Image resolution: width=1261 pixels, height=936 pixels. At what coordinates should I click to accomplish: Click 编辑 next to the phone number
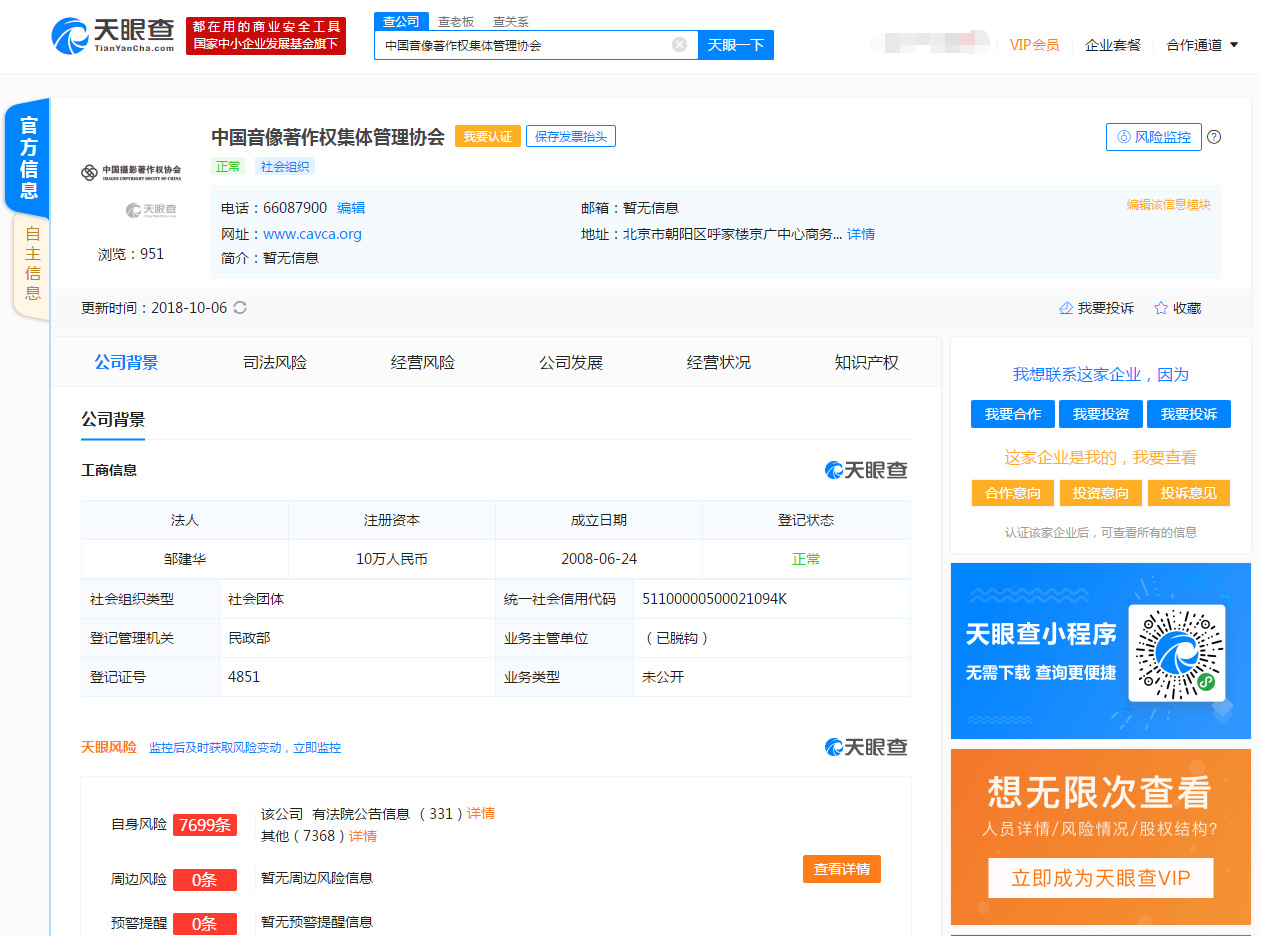351,208
